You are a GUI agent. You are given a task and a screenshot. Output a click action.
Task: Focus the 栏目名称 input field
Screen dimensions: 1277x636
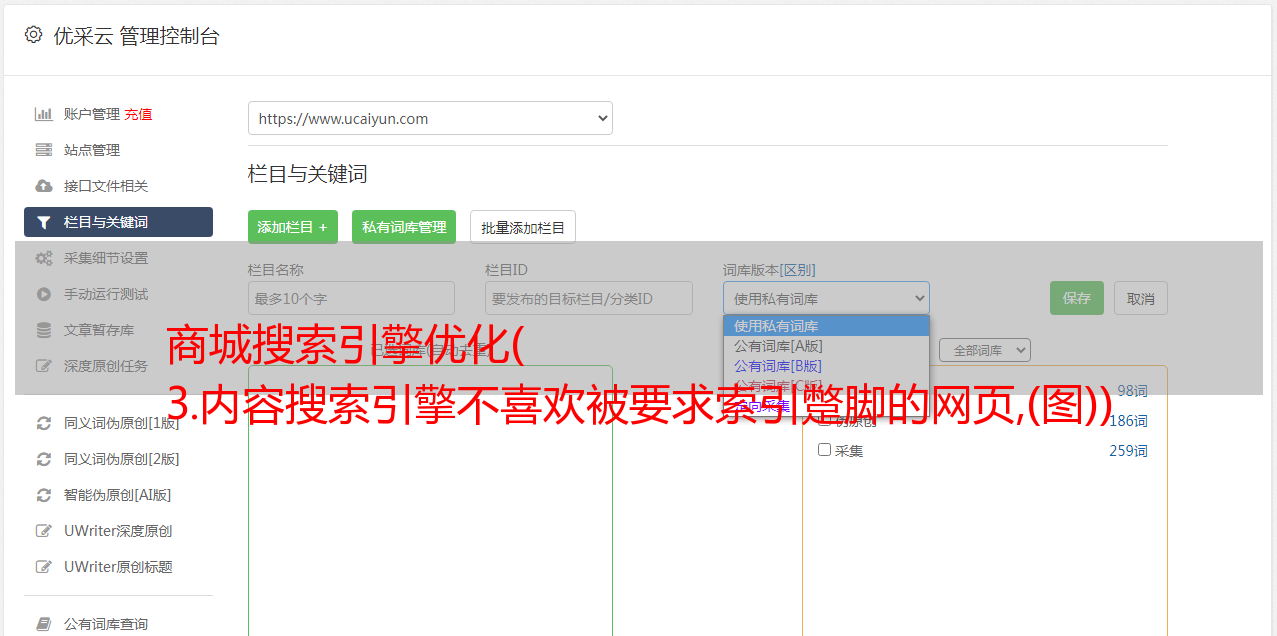pos(351,298)
